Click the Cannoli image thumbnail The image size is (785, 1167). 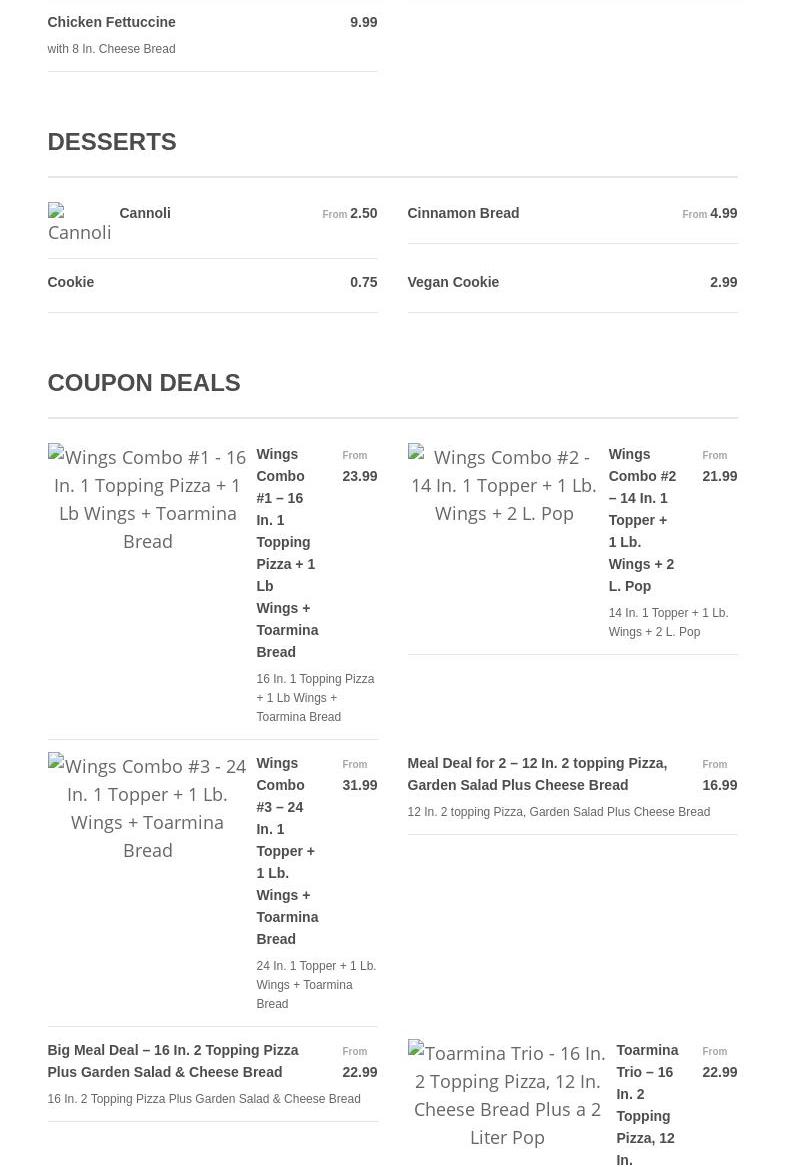(79, 223)
